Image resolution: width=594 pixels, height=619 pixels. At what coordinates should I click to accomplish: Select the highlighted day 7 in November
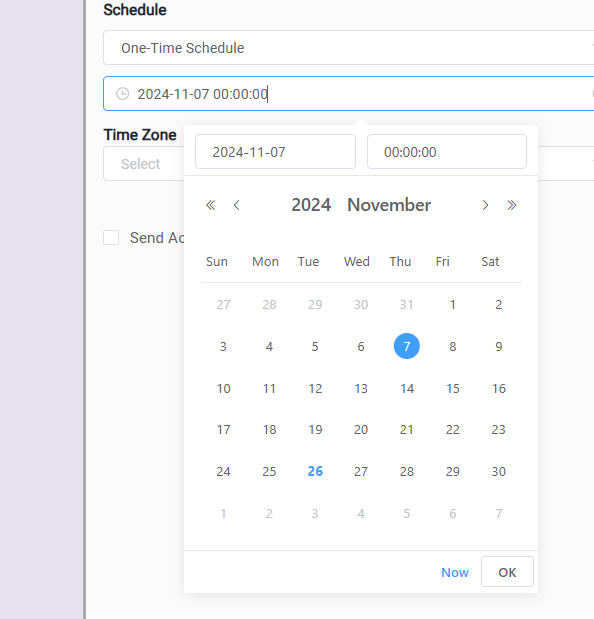(x=407, y=346)
